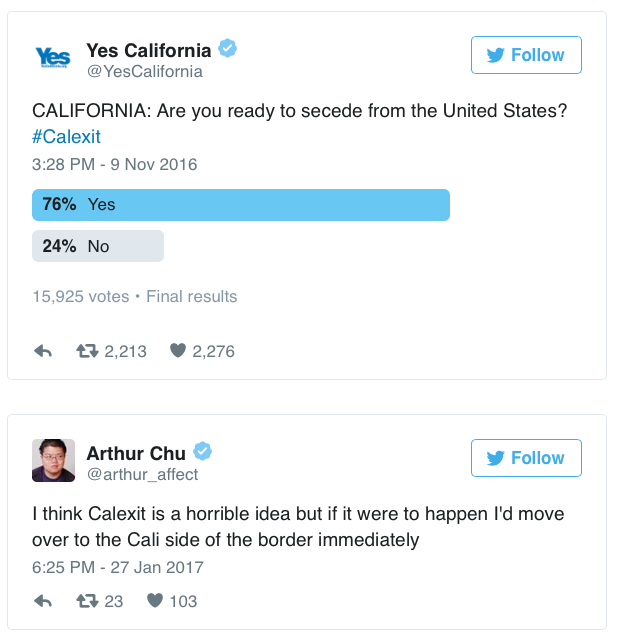
Task: Open the @YesCalifornia handle
Action: coord(145,71)
